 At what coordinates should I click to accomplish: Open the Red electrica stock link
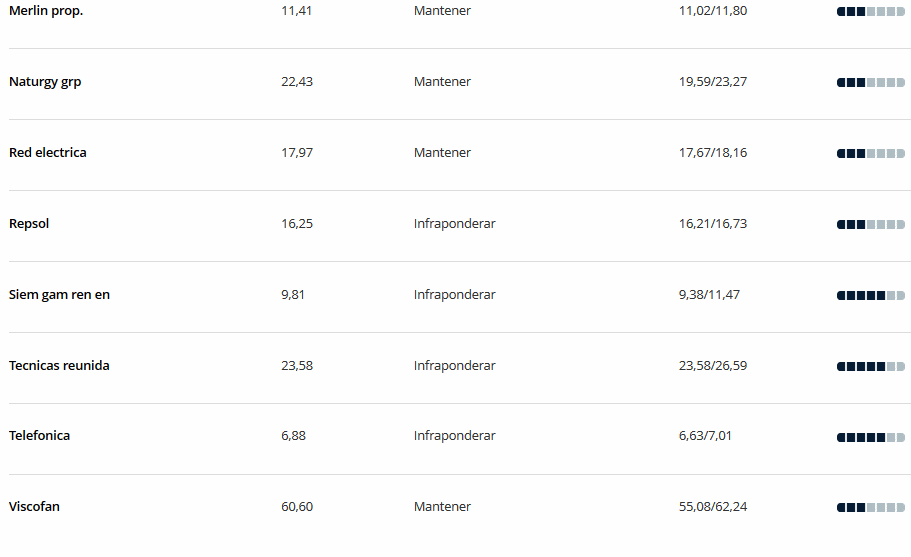point(48,153)
